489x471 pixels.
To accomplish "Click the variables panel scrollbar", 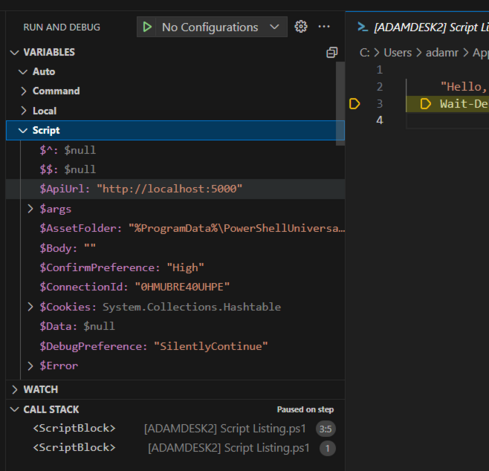I will click(x=340, y=103).
